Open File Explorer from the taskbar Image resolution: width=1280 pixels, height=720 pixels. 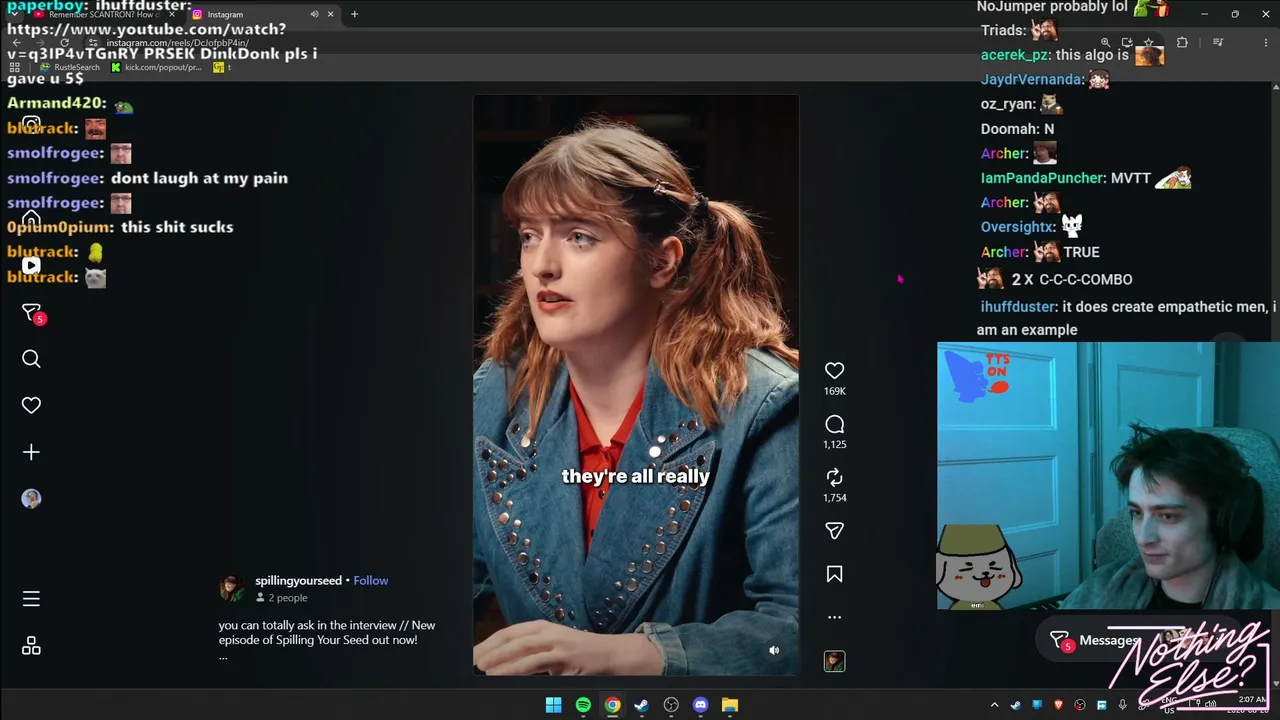point(730,705)
